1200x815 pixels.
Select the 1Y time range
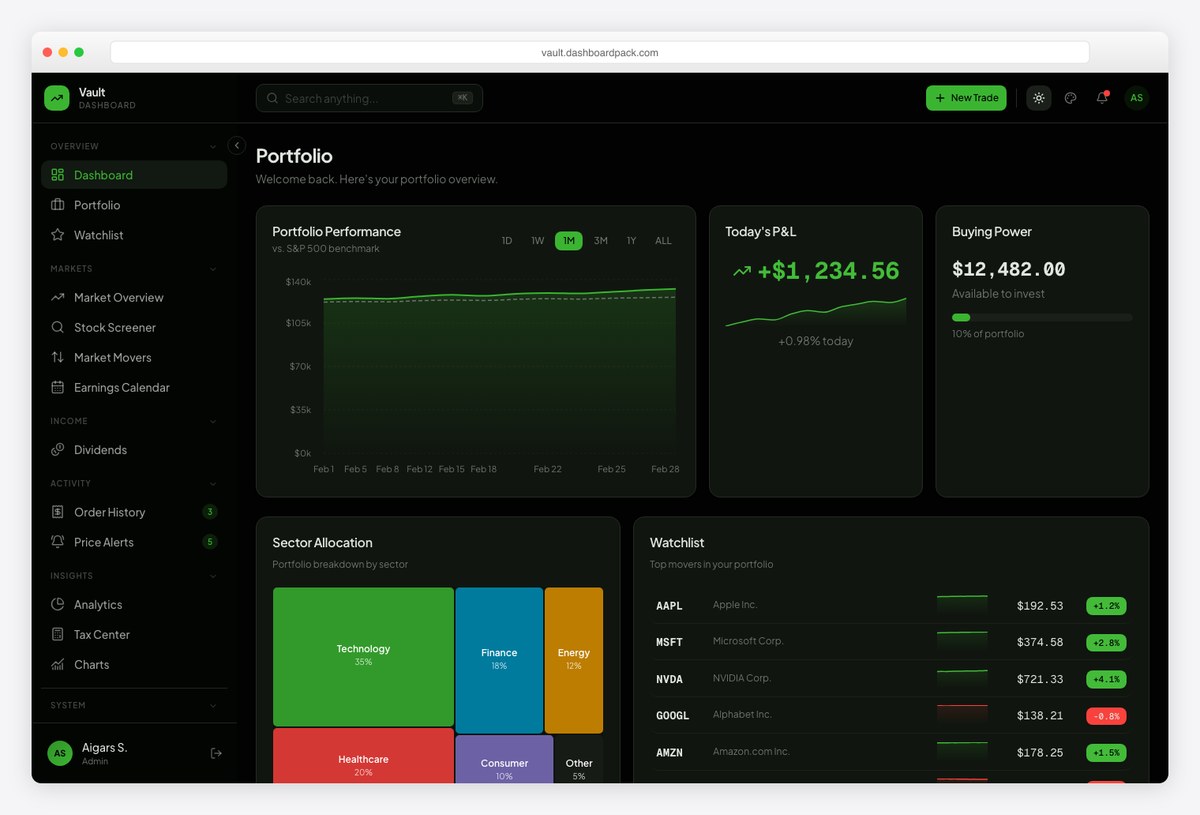coord(631,241)
